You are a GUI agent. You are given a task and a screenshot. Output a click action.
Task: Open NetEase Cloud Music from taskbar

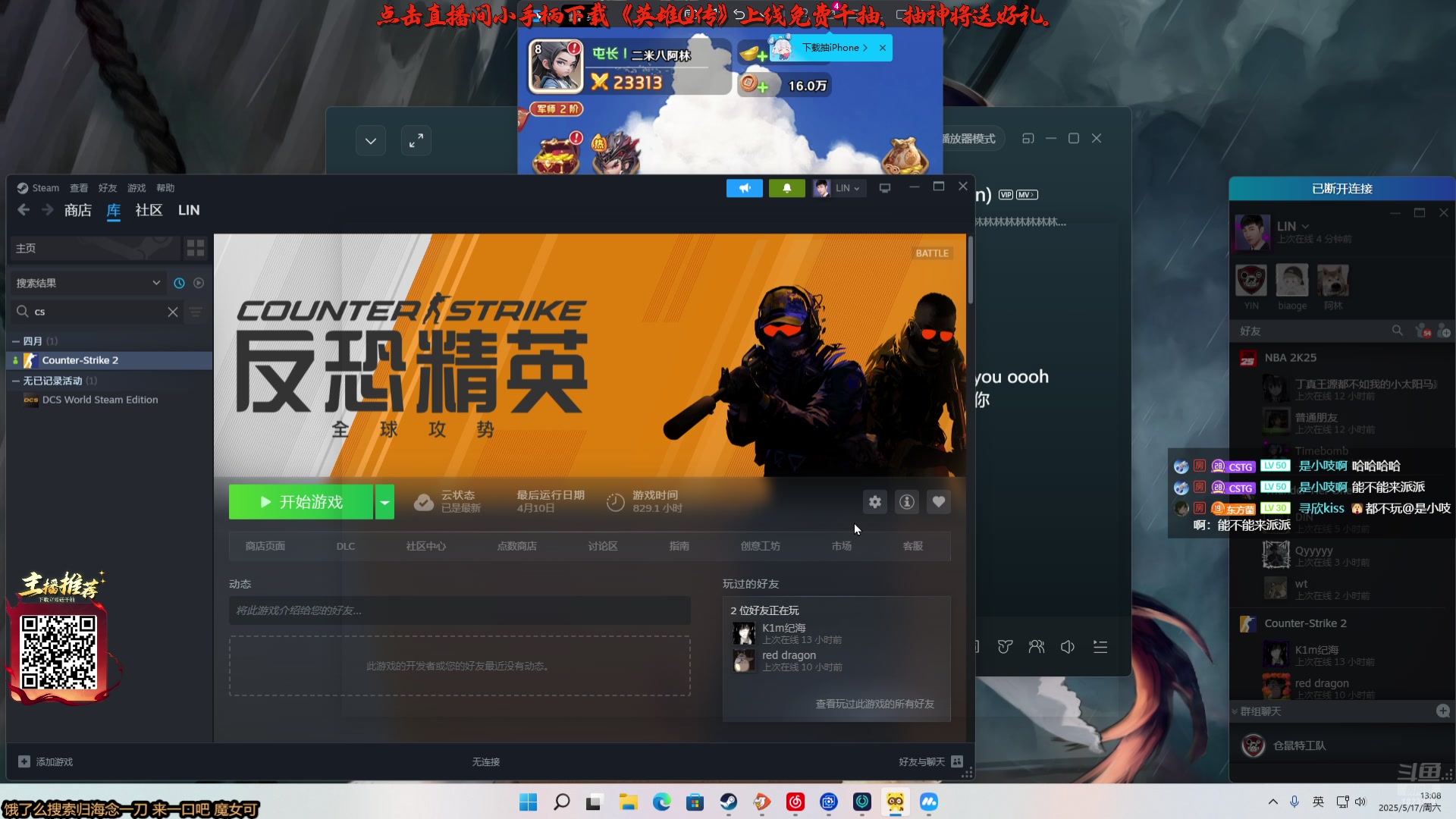point(795,802)
